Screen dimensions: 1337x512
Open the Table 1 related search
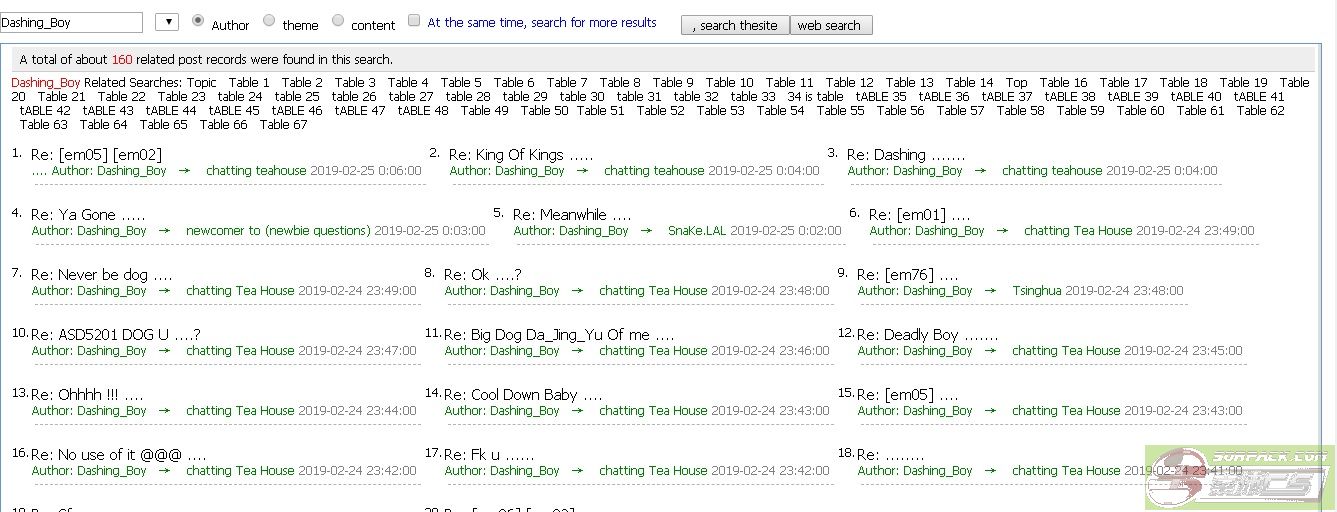[249, 82]
